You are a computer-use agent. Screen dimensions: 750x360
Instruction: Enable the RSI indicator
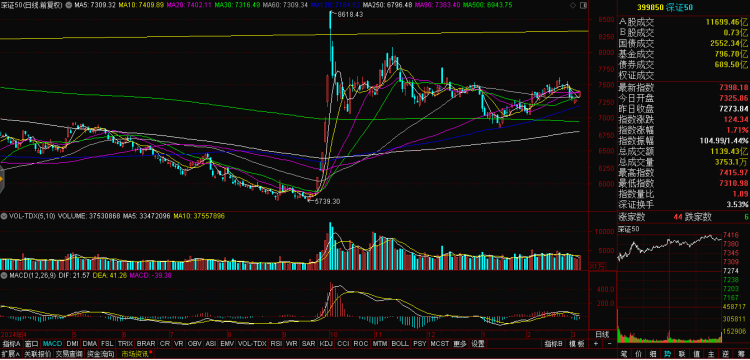(x=276, y=344)
